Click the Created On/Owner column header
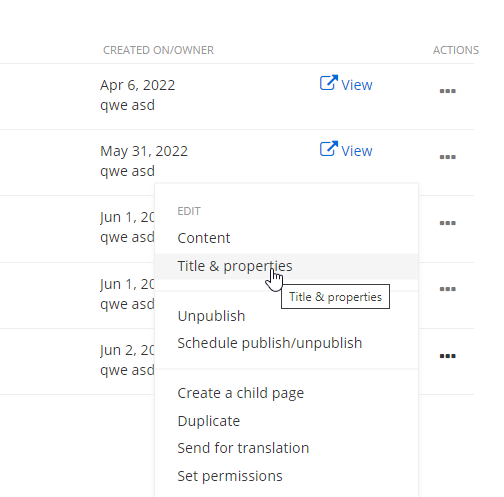Image resolution: width=504 pixels, height=497 pixels. click(158, 50)
